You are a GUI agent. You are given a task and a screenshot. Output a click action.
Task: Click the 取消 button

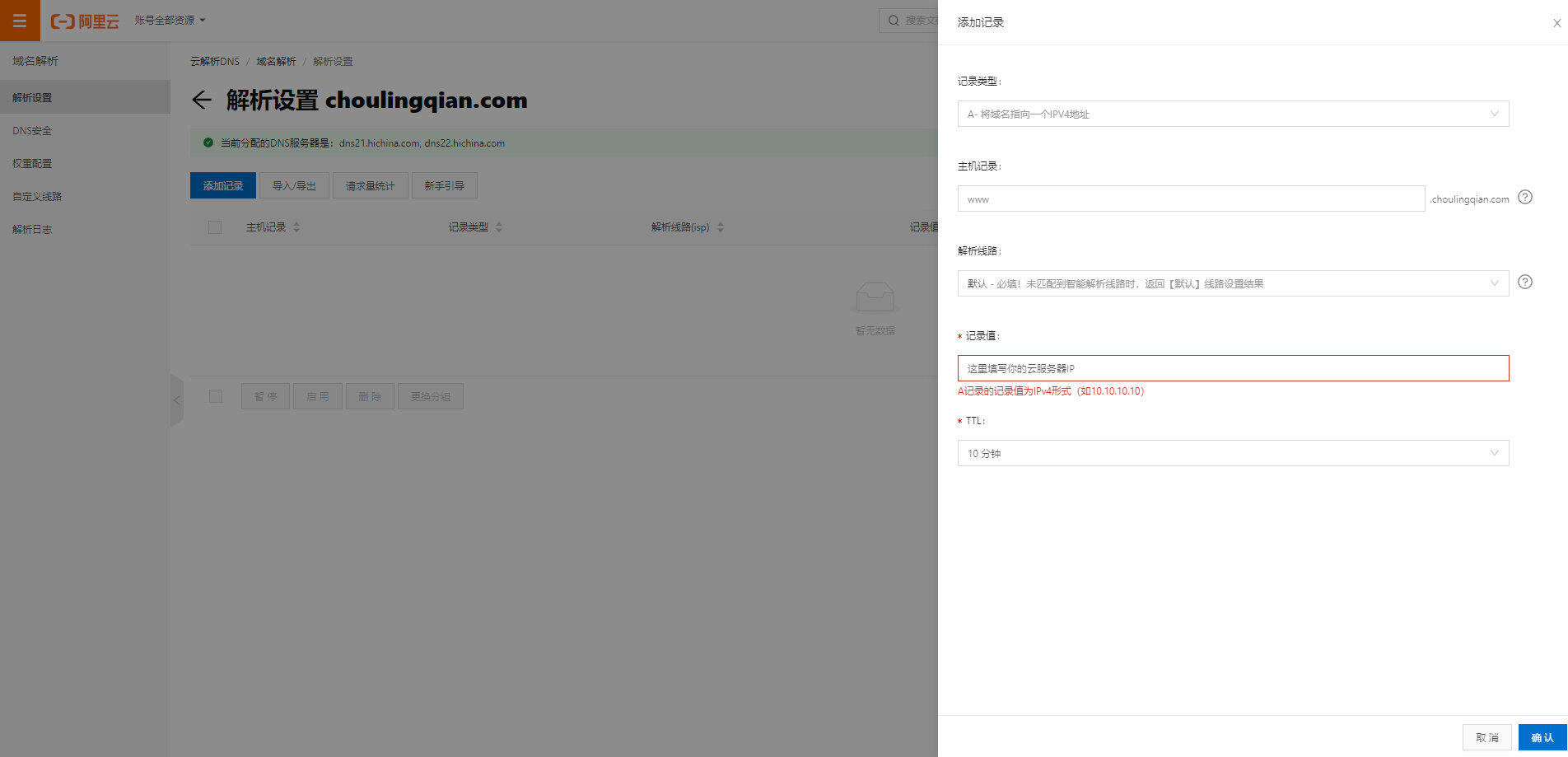pos(1487,737)
